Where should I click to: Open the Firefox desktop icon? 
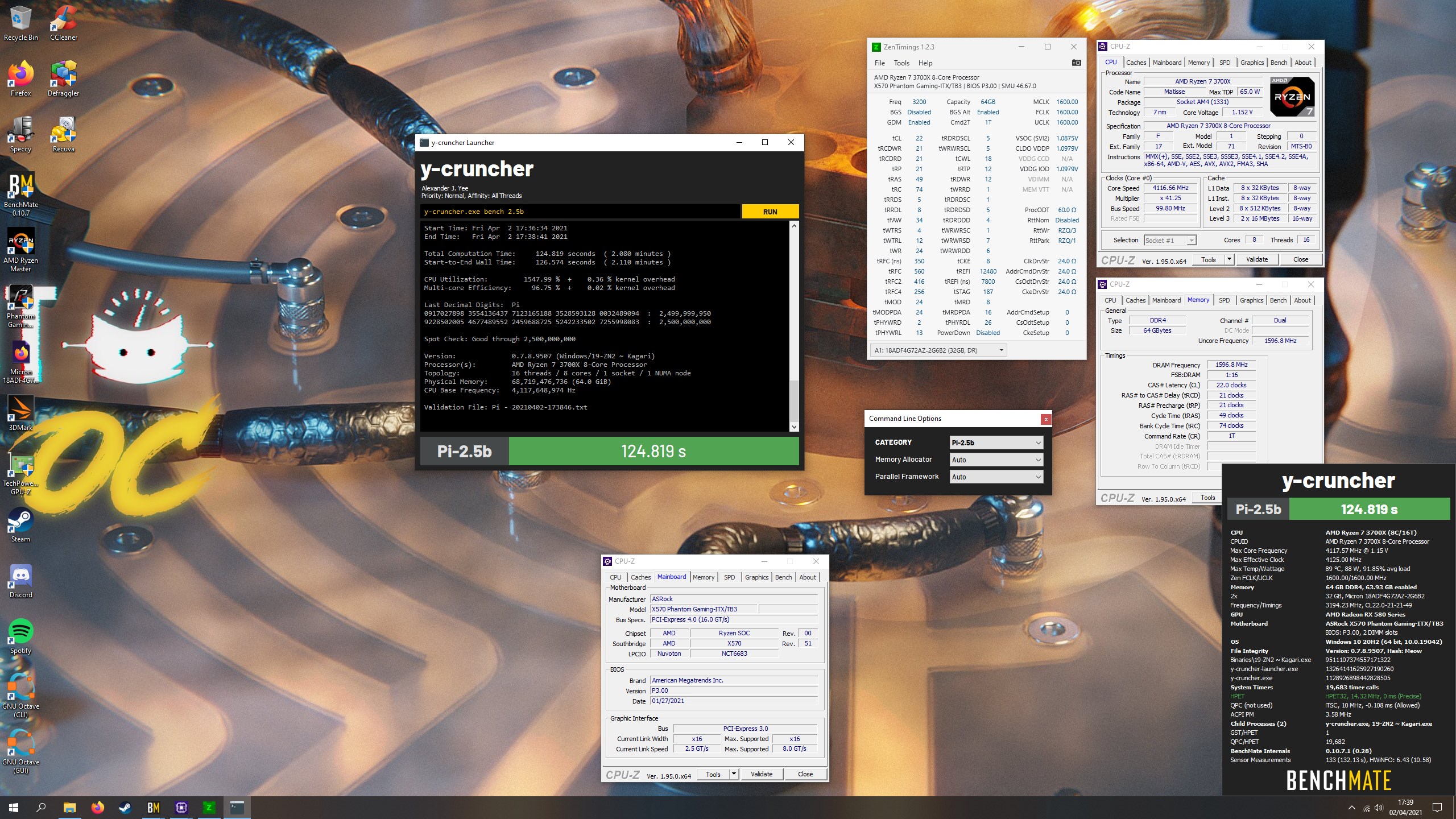[x=20, y=79]
